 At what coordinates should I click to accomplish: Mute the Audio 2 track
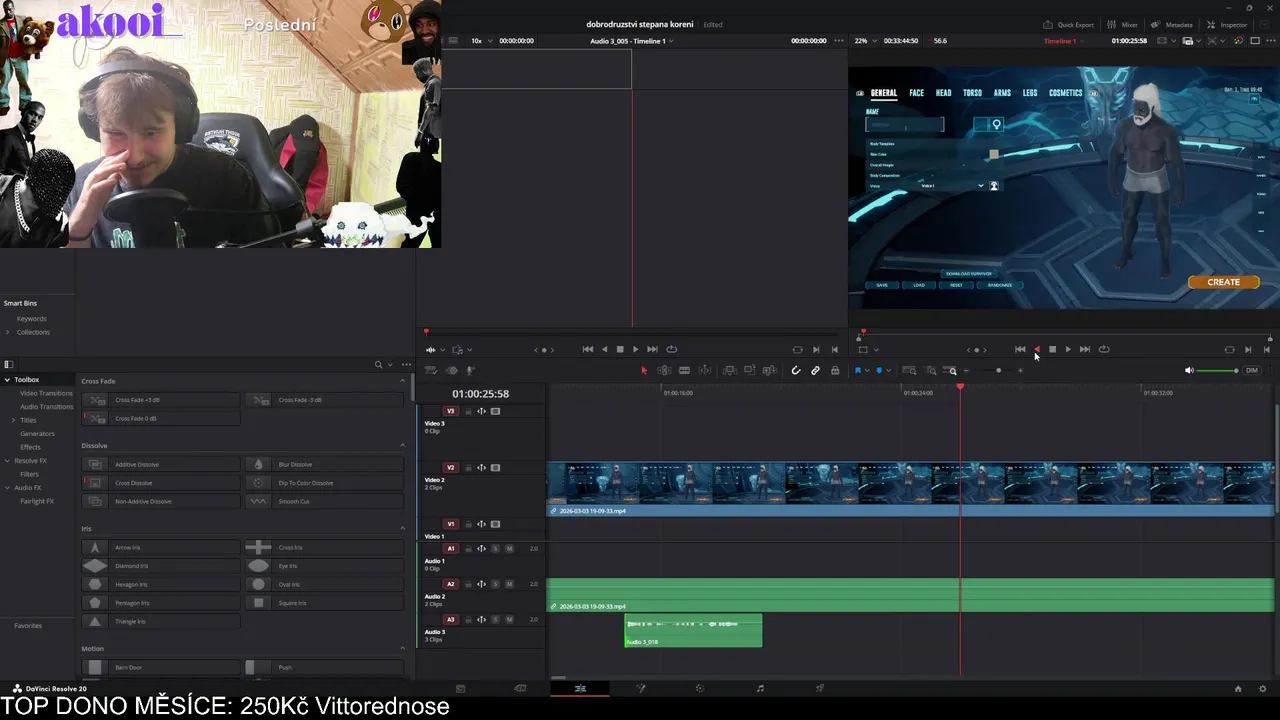509,584
